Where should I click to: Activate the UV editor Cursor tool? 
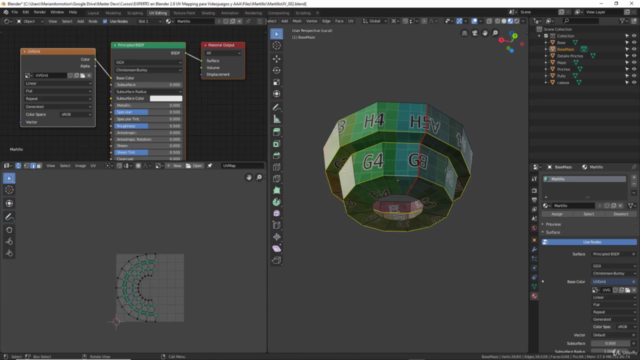coord(9,190)
